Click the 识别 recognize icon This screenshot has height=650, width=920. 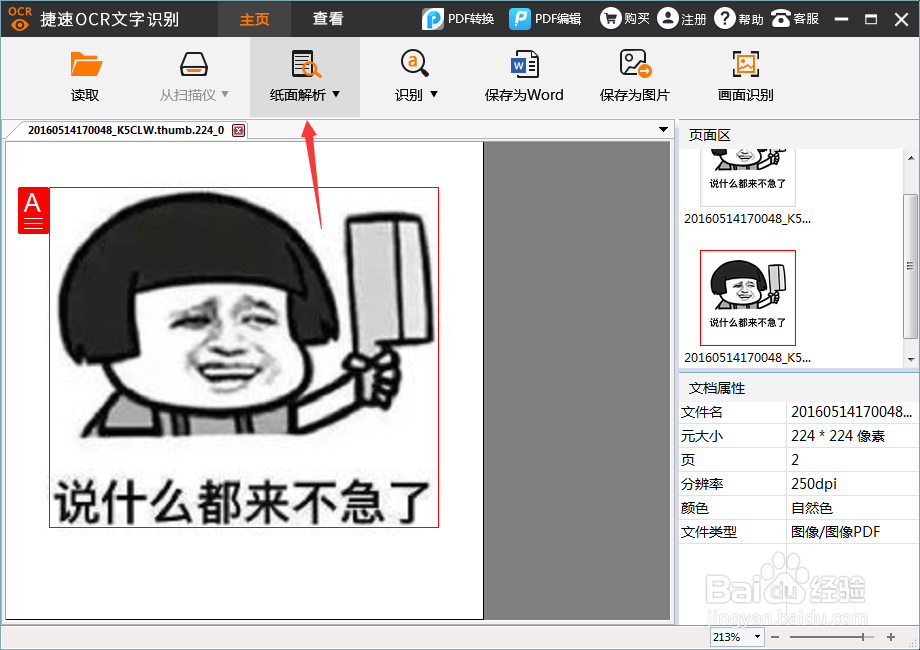(x=414, y=63)
